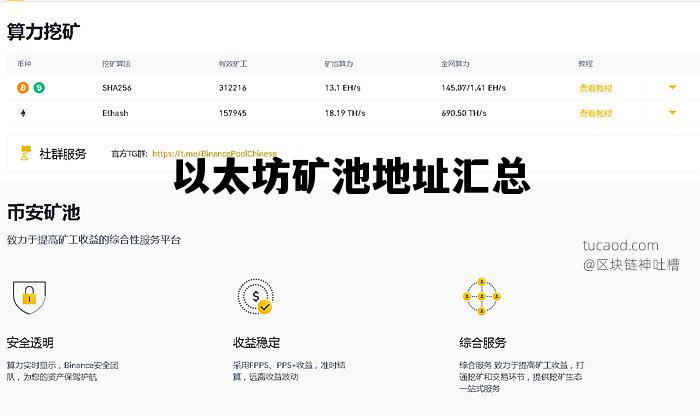
Task: Click the 算力挖矿 section heading
Action: (x=43, y=32)
